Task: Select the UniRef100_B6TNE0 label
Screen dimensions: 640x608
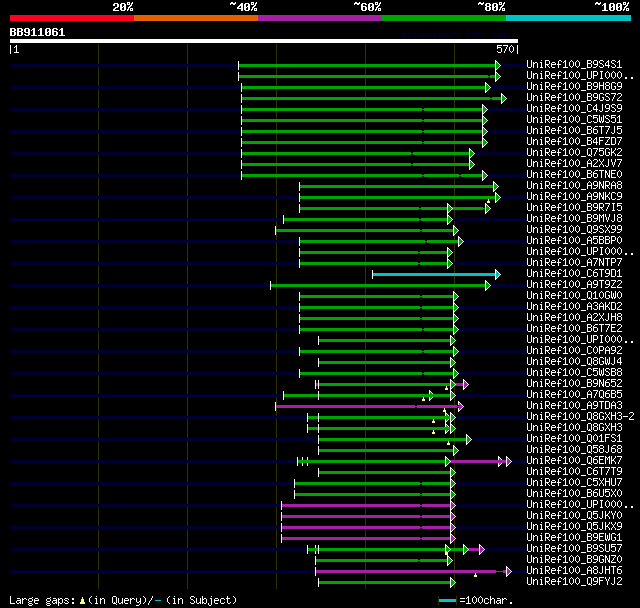Action: pyautogui.click(x=574, y=175)
